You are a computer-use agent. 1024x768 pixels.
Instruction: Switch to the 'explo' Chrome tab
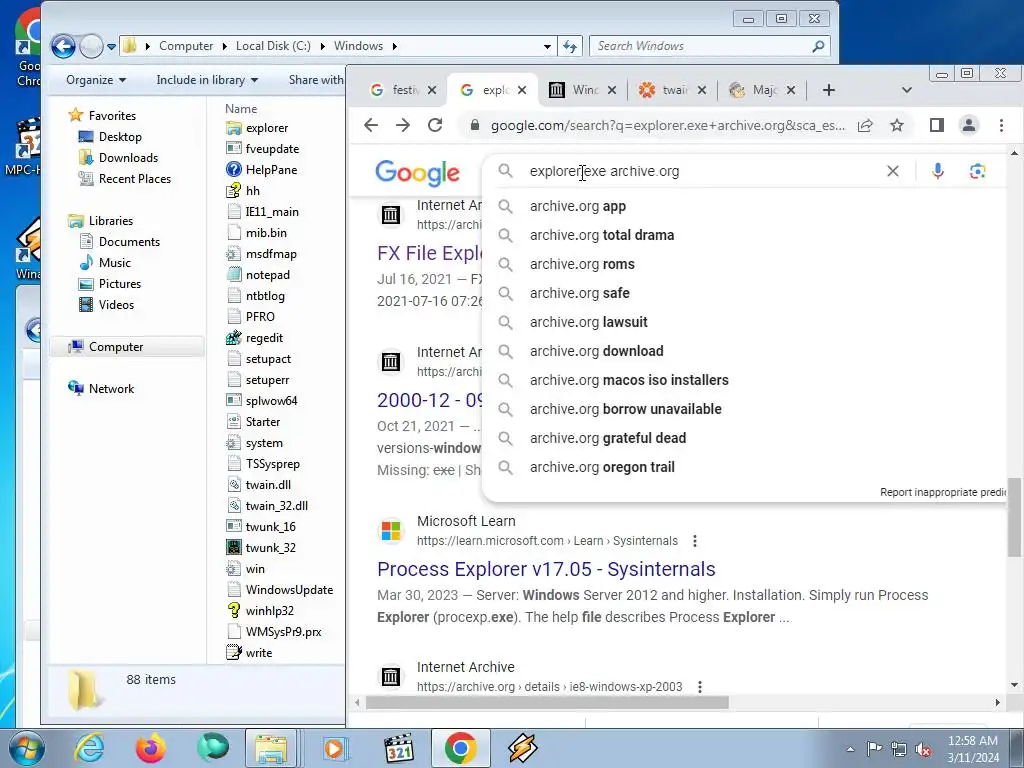[494, 90]
